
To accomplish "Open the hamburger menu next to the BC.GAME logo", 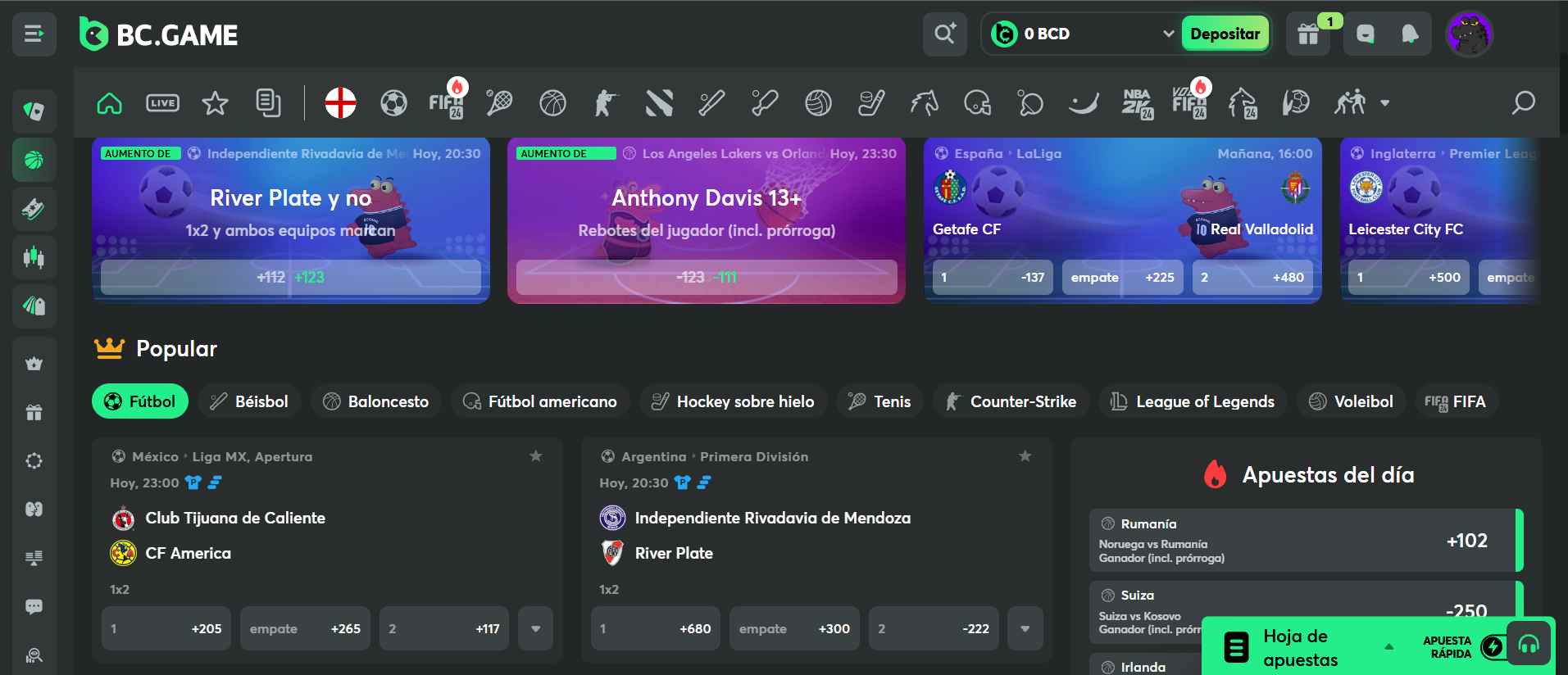I will [x=34, y=34].
